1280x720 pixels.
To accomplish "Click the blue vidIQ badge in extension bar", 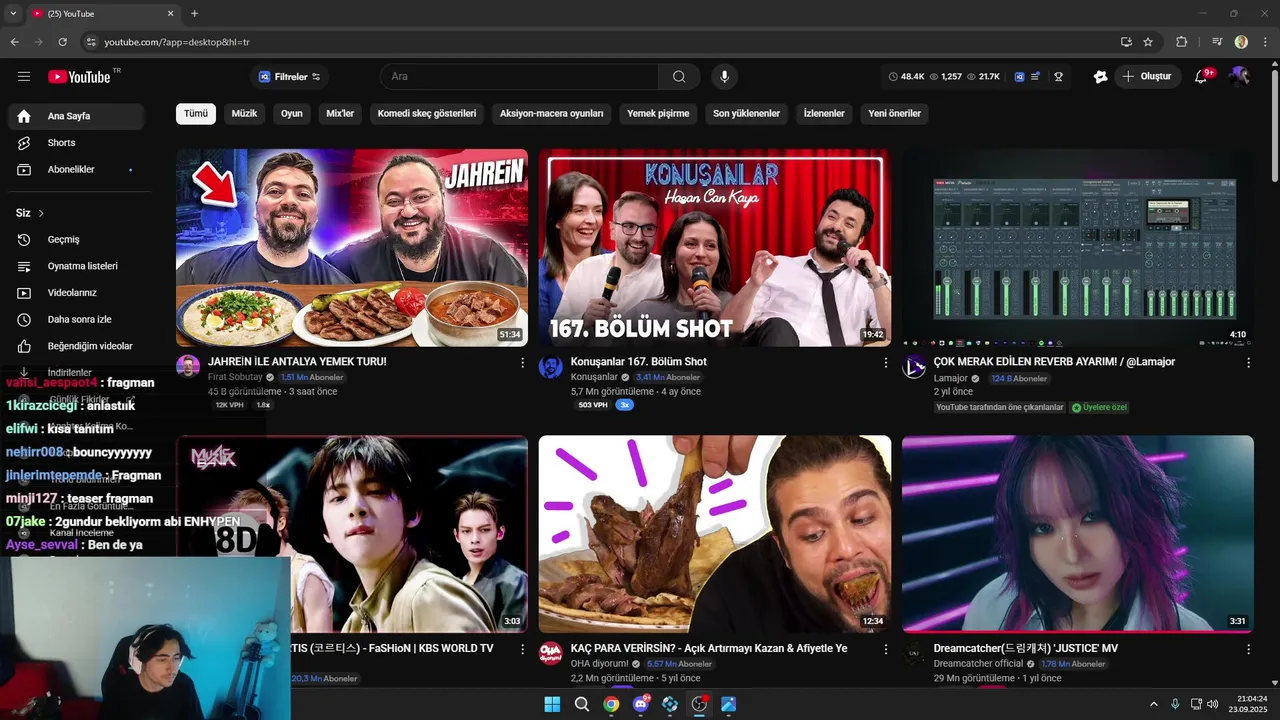I will click(x=1019, y=77).
